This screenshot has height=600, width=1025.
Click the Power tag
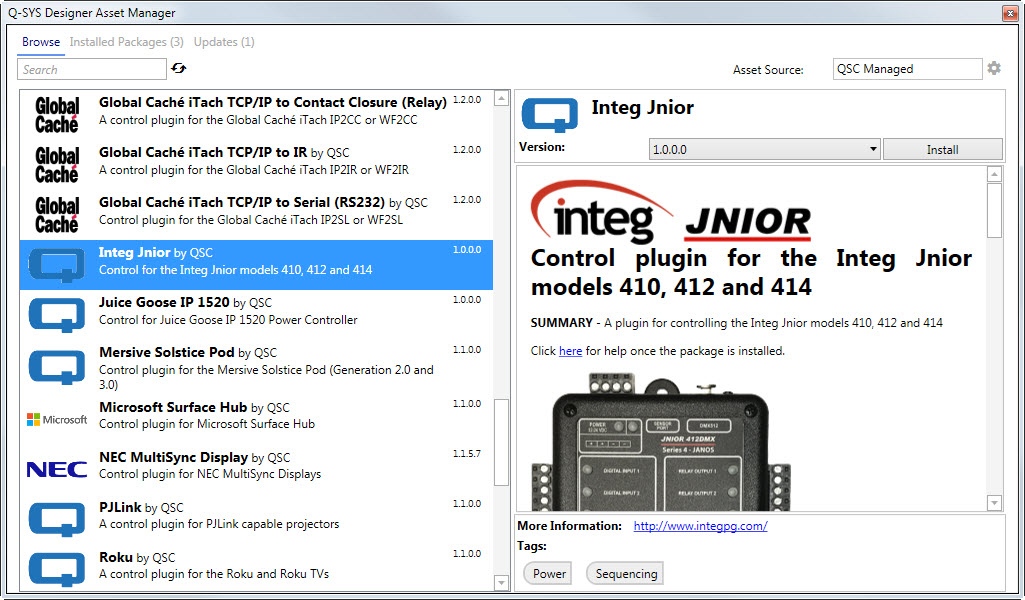548,573
